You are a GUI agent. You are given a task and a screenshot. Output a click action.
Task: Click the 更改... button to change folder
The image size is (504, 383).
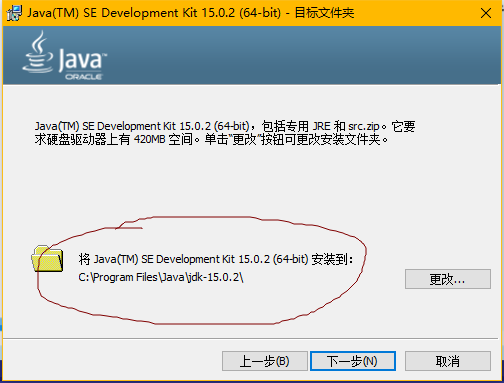point(448,279)
